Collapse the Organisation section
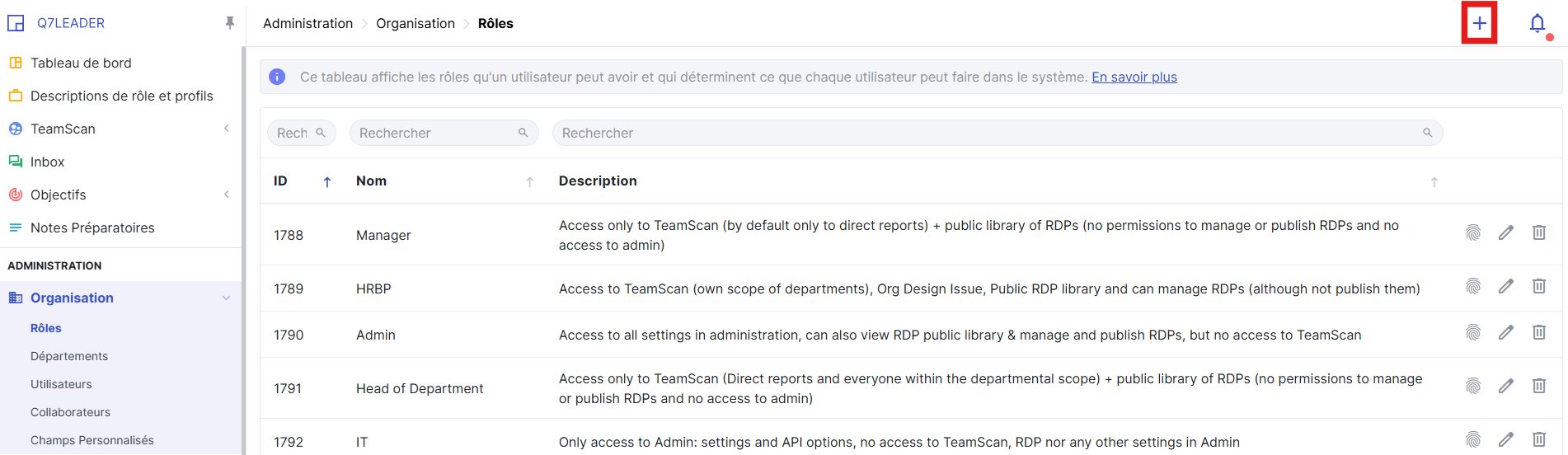 [226, 298]
